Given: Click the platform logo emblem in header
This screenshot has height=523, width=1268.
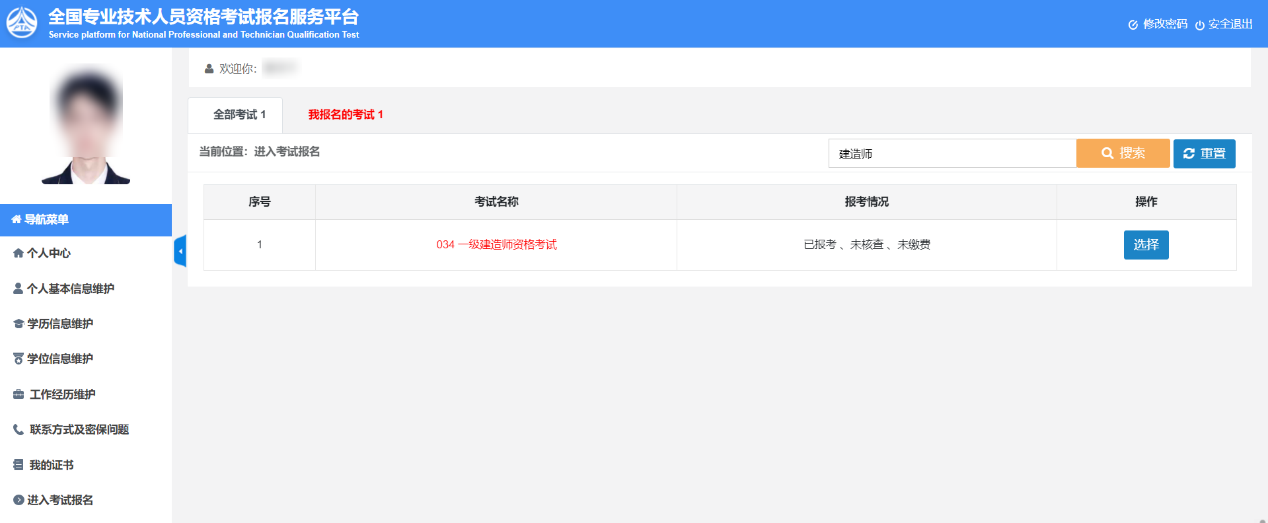Looking at the screenshot, I should click(23, 23).
